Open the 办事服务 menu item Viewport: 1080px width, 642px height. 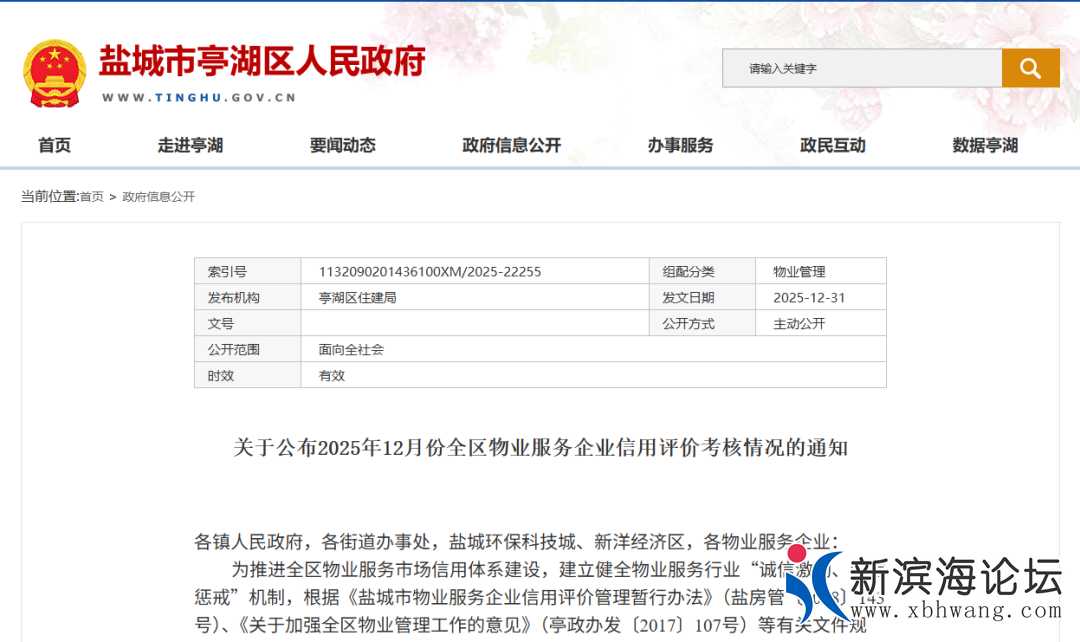[x=680, y=145]
